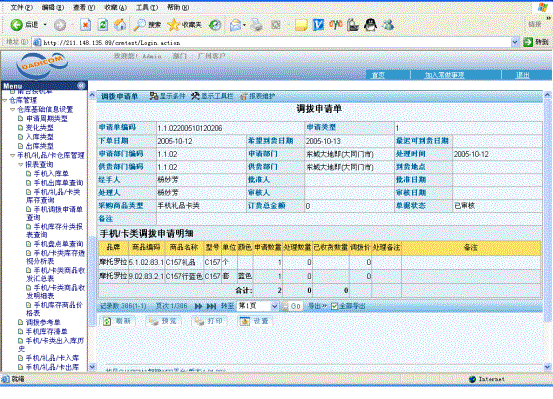Click the 转到 Go button
553x399 pixels.
click(535, 42)
